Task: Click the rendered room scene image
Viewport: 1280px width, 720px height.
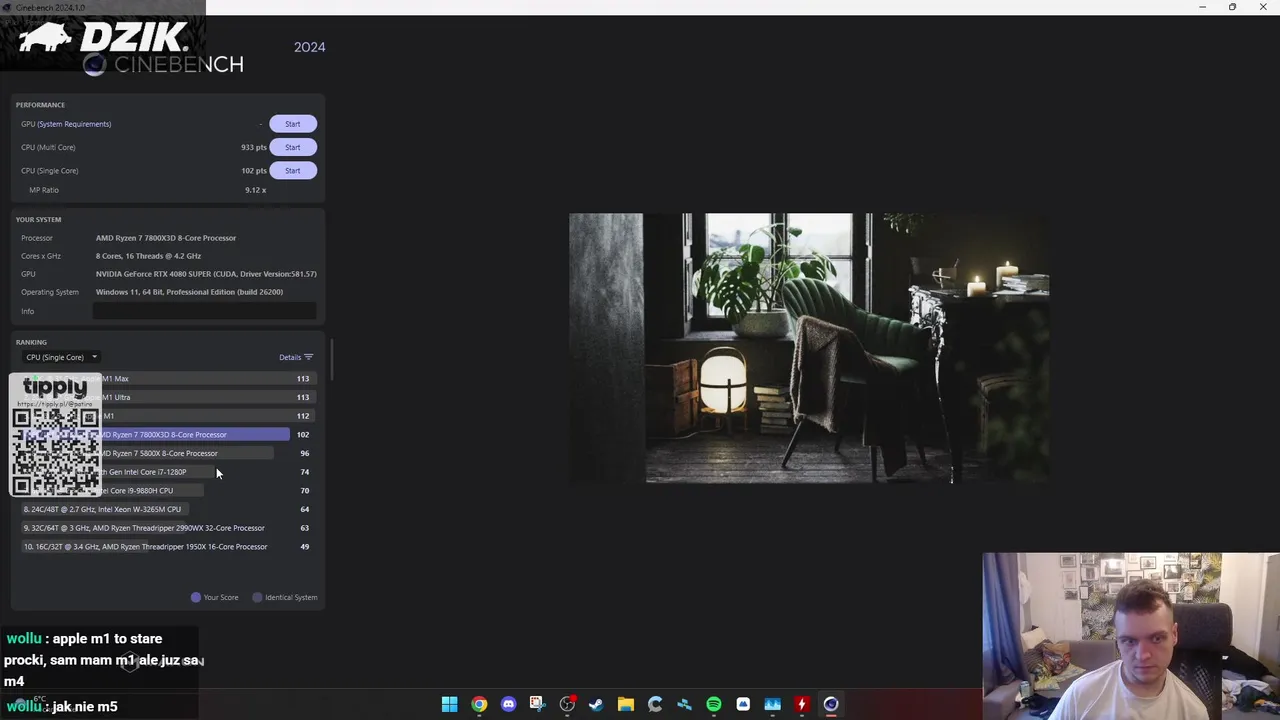Action: tap(809, 348)
